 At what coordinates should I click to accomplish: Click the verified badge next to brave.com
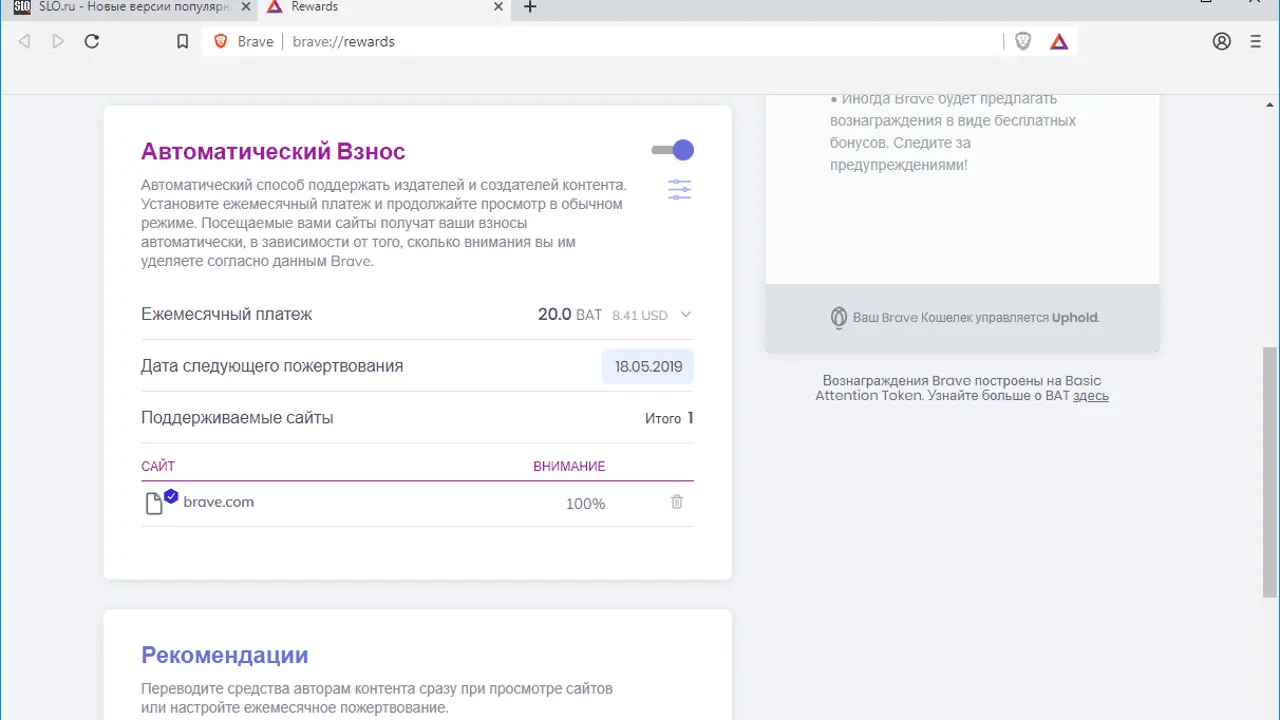point(171,496)
